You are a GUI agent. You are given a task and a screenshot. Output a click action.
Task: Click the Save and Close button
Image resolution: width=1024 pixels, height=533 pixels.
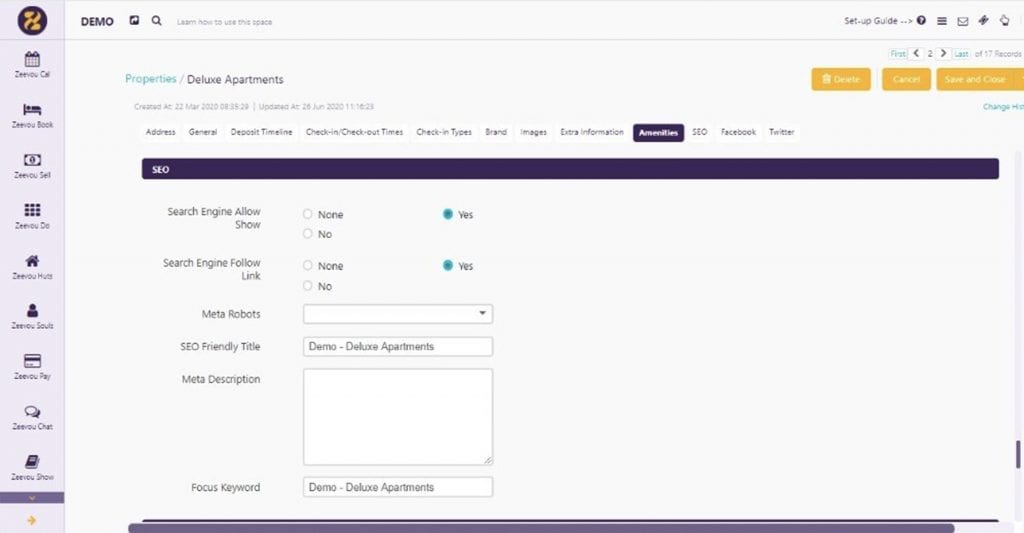(x=974, y=79)
